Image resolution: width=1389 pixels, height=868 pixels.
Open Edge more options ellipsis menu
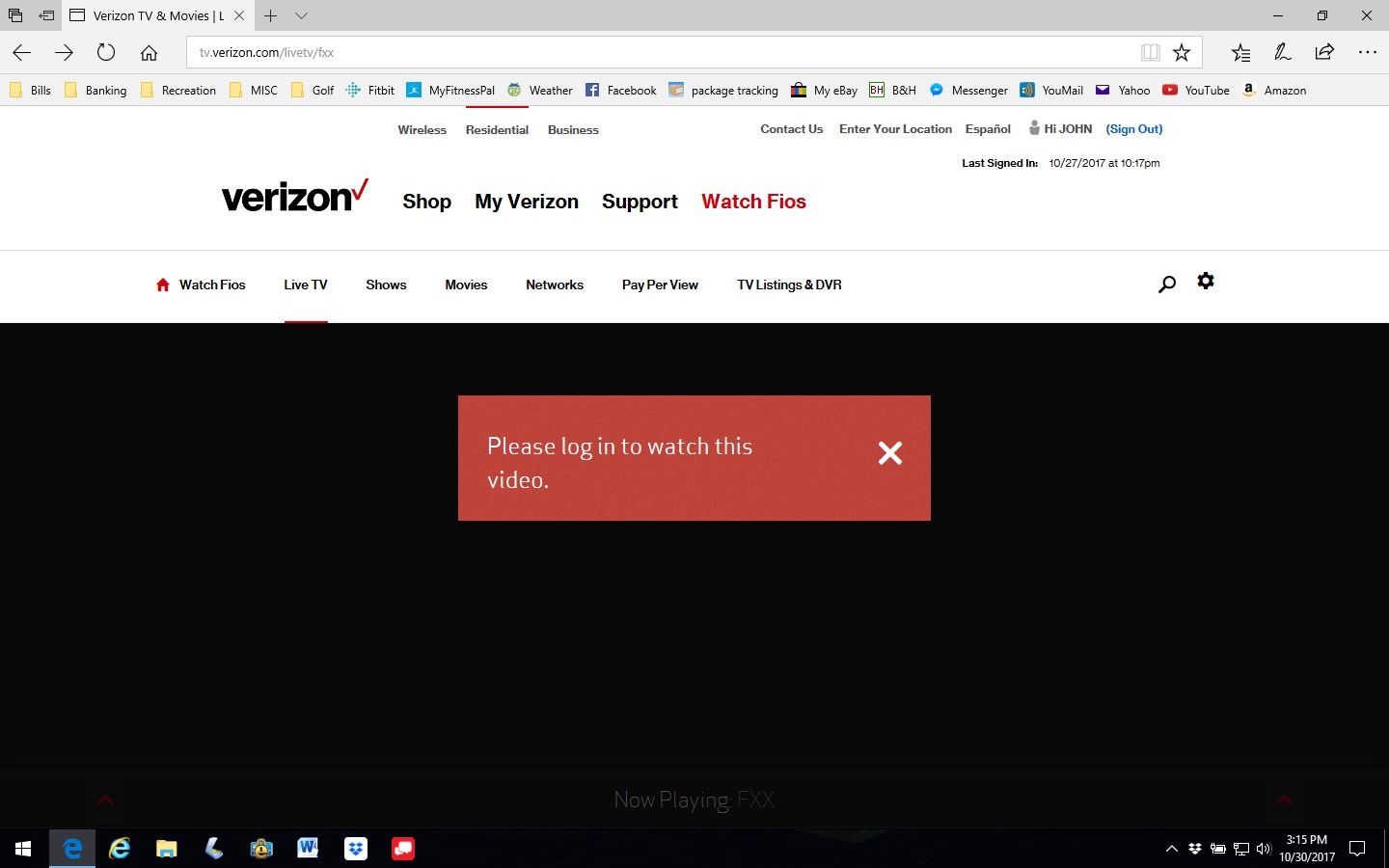click(x=1368, y=52)
